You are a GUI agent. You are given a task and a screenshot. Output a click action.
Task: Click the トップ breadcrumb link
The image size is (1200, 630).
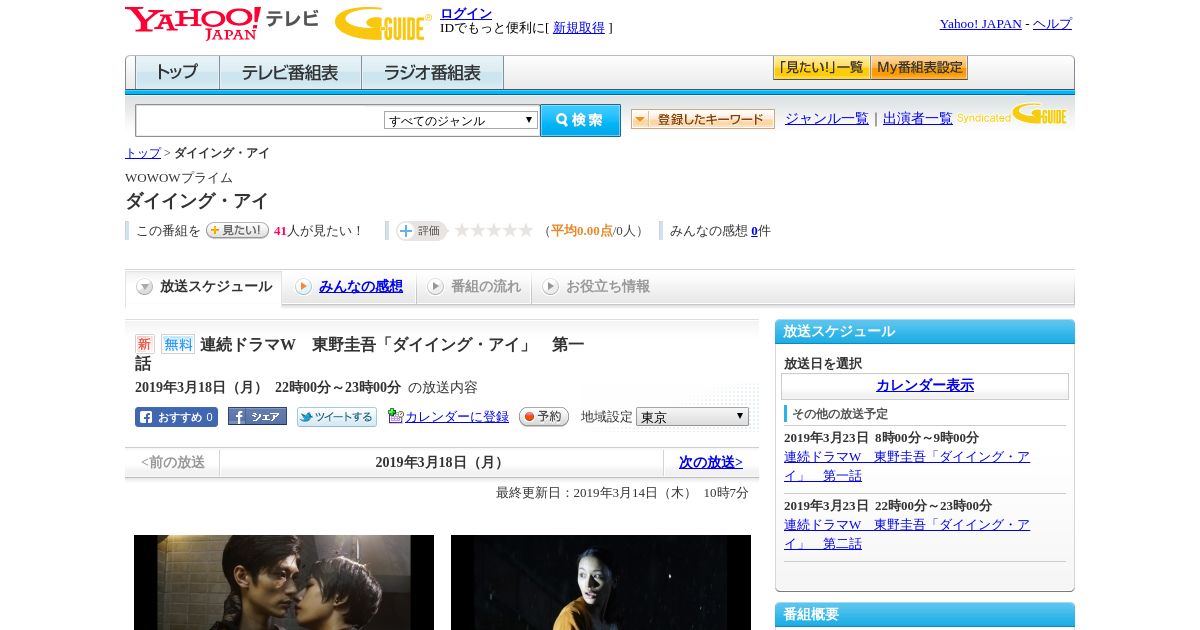point(143,153)
